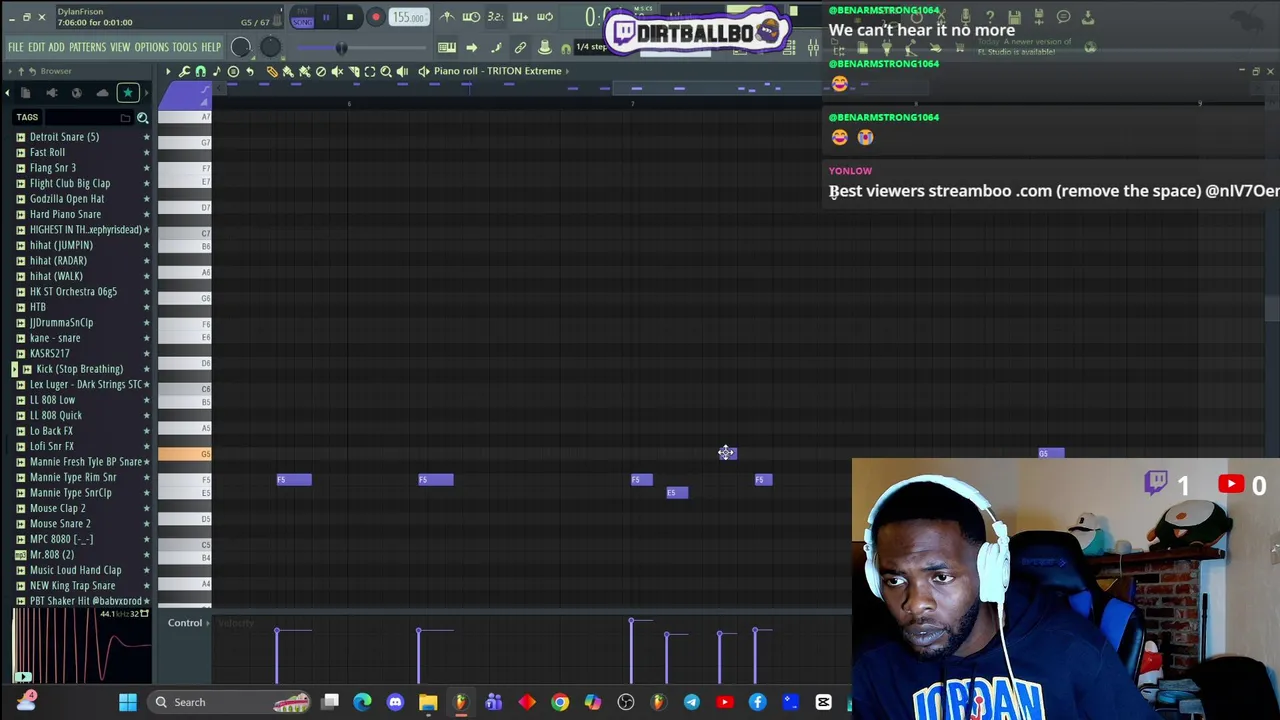Screen dimensions: 1280x720
Task: Open the piano roll options arrow menu
Action: point(168,71)
